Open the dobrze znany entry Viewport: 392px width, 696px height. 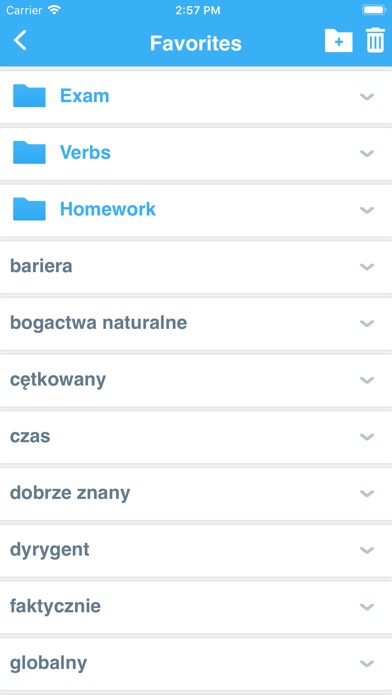(x=196, y=493)
